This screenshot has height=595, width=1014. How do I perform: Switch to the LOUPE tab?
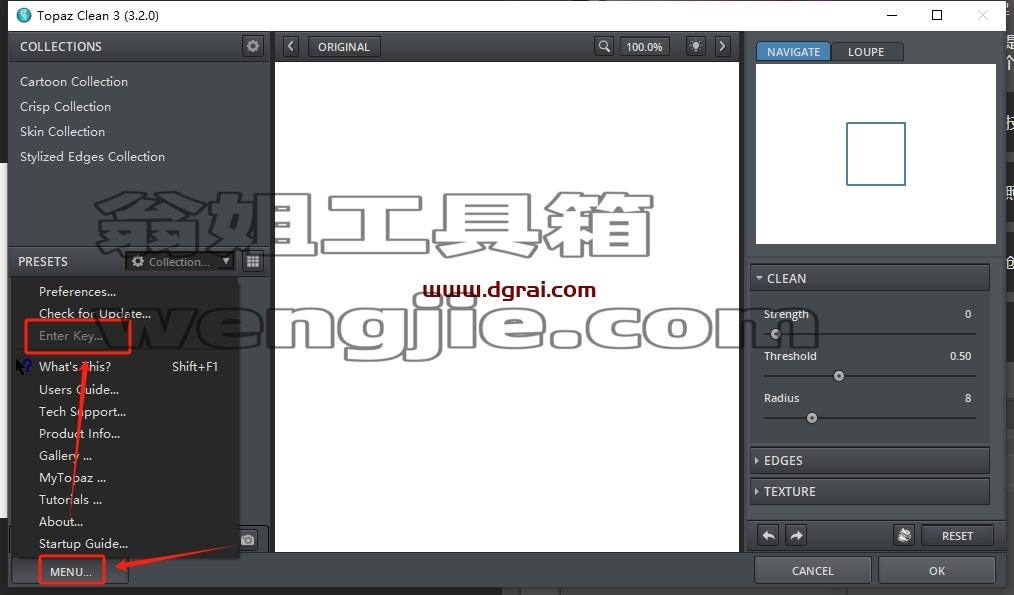[x=866, y=52]
